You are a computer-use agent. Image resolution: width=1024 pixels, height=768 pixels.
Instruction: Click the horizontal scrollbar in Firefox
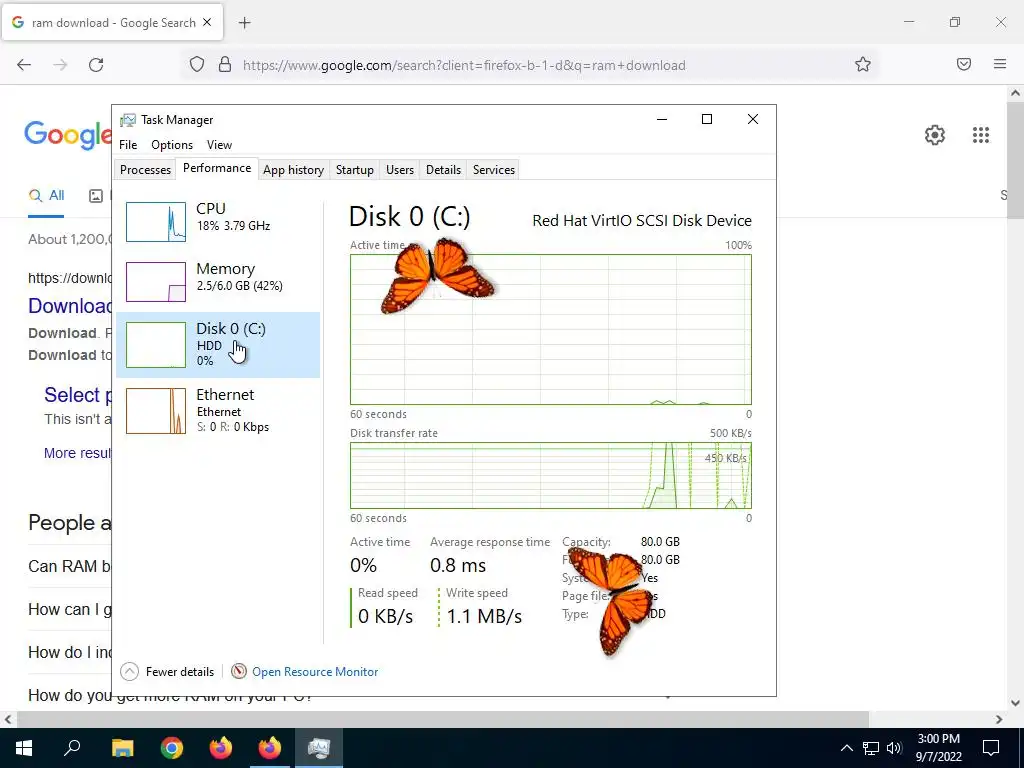pyautogui.click(x=442, y=719)
